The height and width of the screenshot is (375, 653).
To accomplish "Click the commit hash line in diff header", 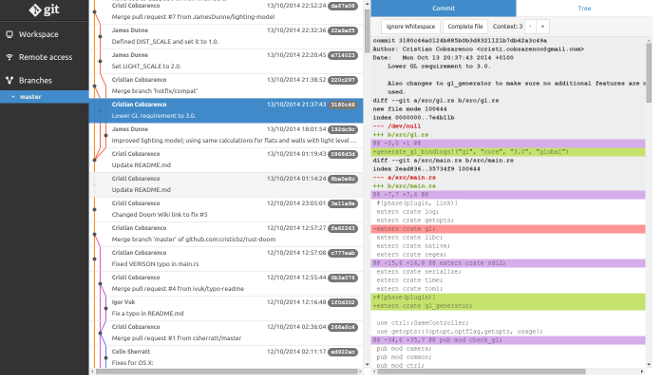I will 460,41.
